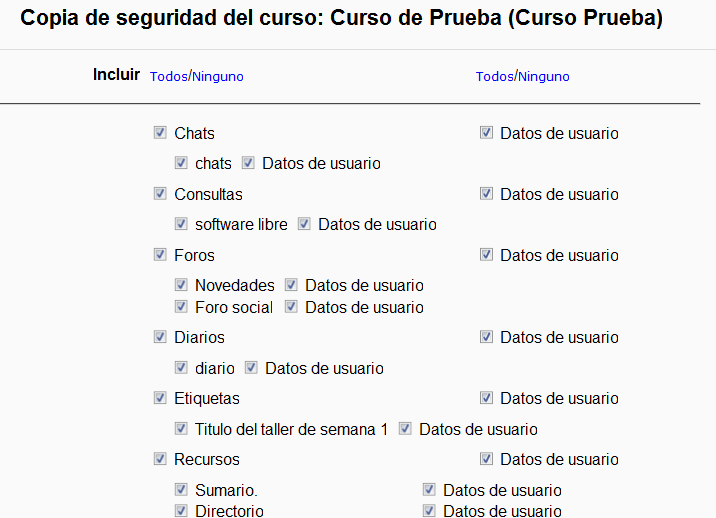Uncheck 'Datos de usuario' on the Recursos row

click(x=486, y=459)
